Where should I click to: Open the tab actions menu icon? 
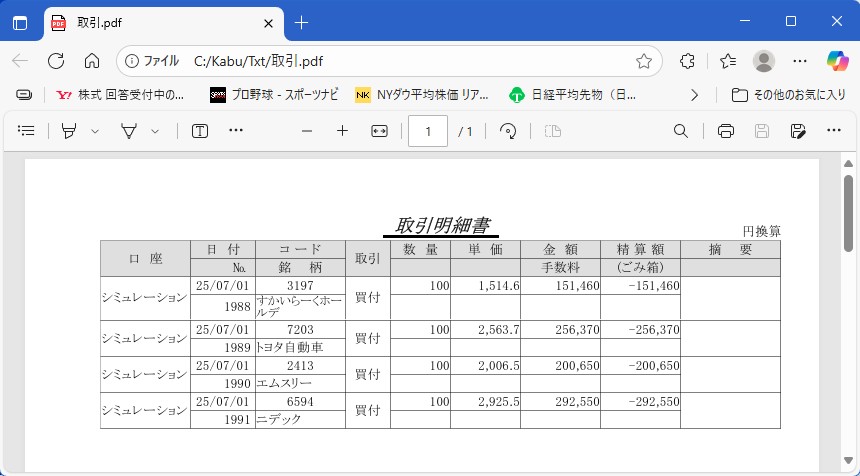(20, 23)
